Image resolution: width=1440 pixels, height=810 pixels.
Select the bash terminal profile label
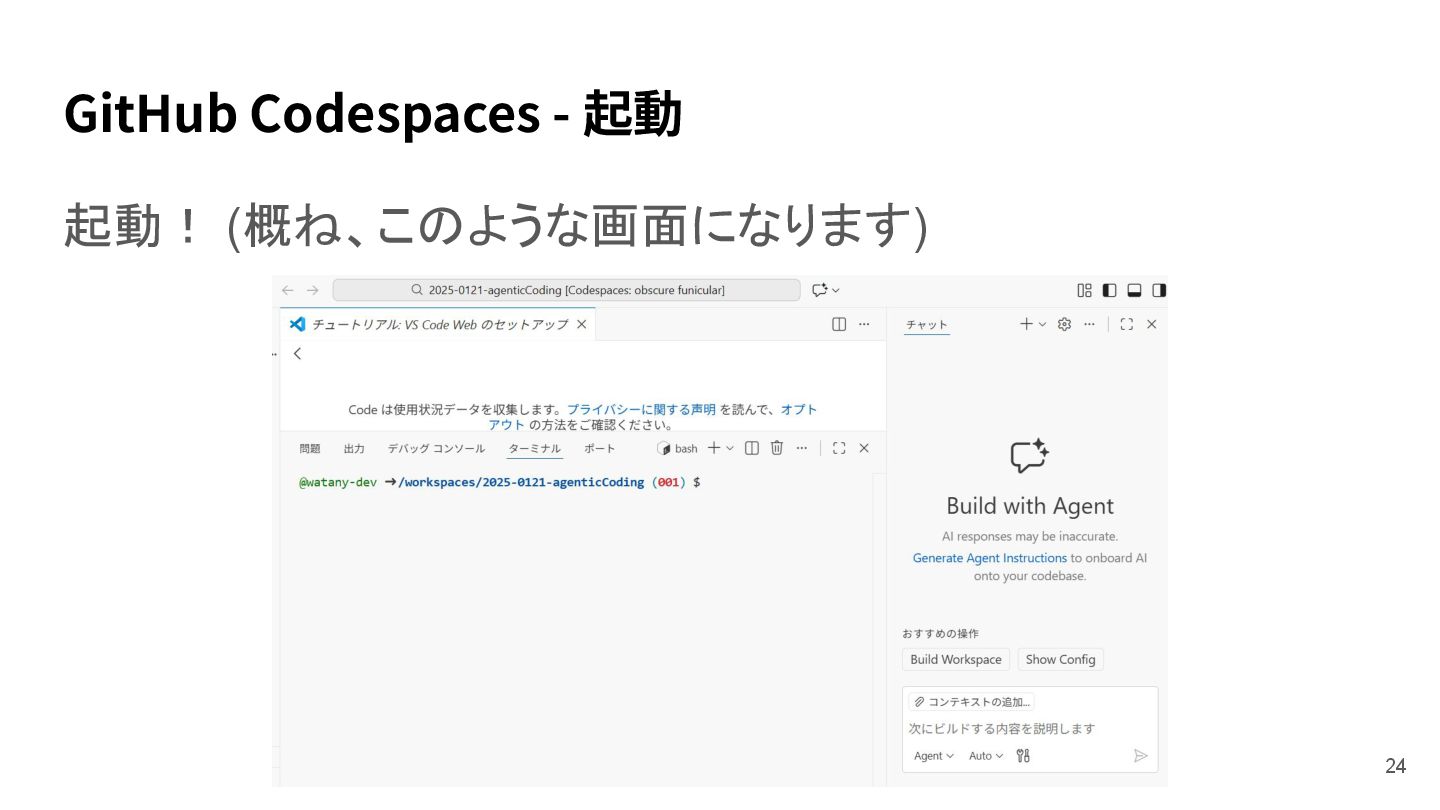tap(678, 448)
